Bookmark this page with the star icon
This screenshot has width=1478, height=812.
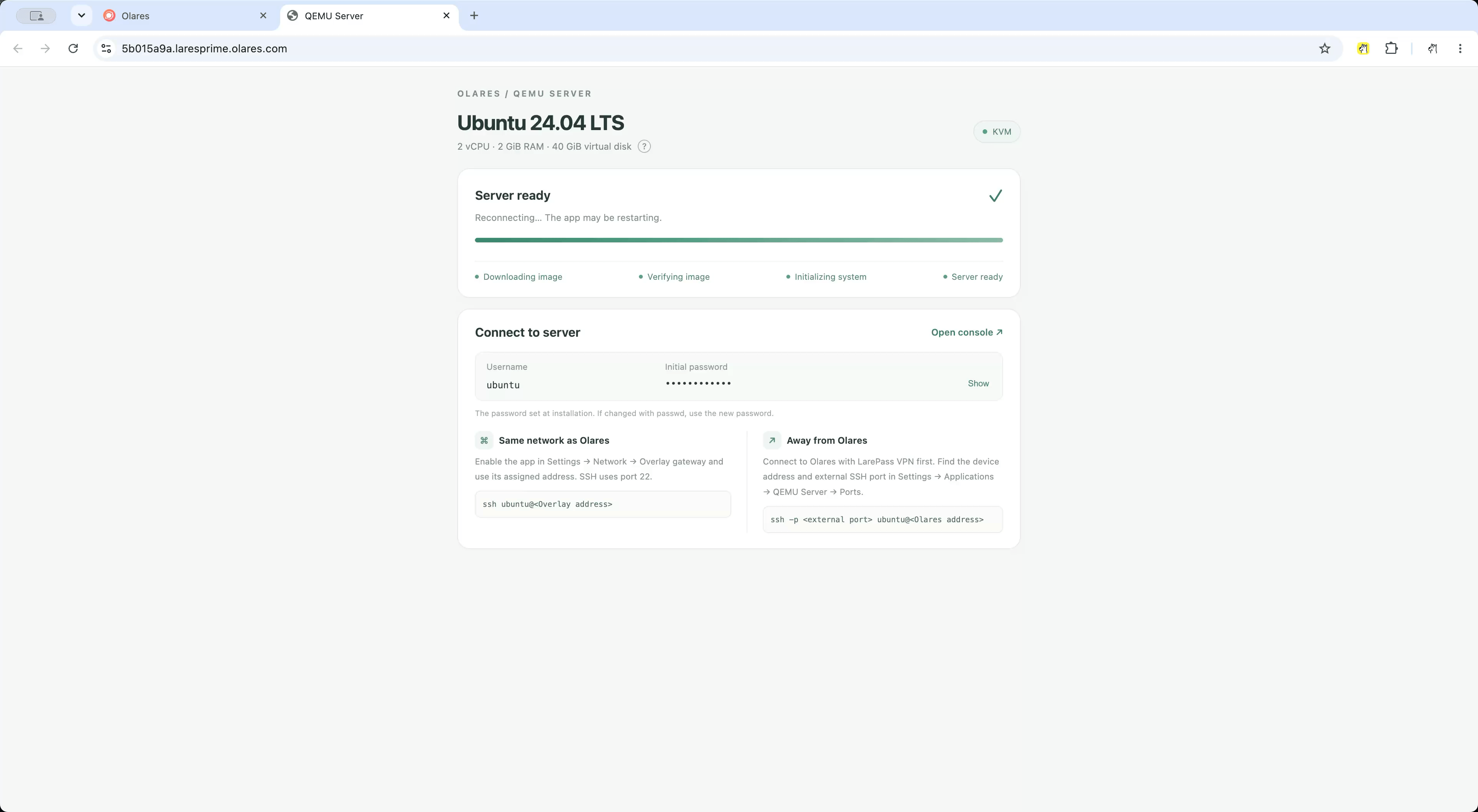pyautogui.click(x=1324, y=49)
